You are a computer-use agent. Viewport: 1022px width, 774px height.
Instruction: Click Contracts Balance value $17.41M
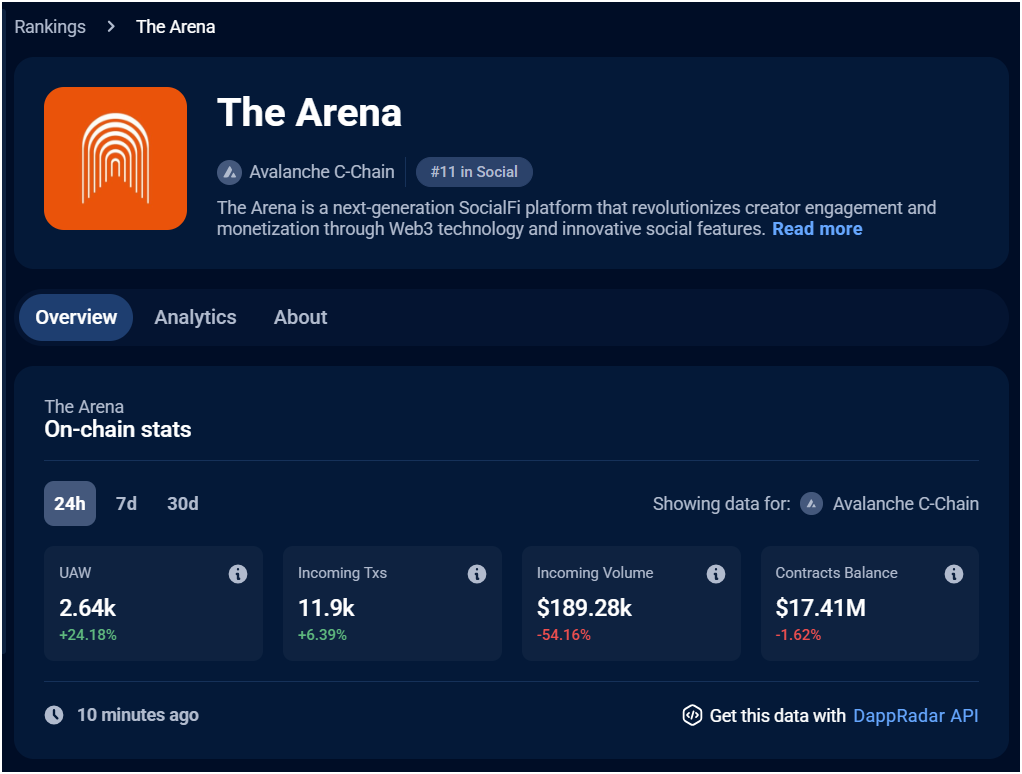[821, 608]
